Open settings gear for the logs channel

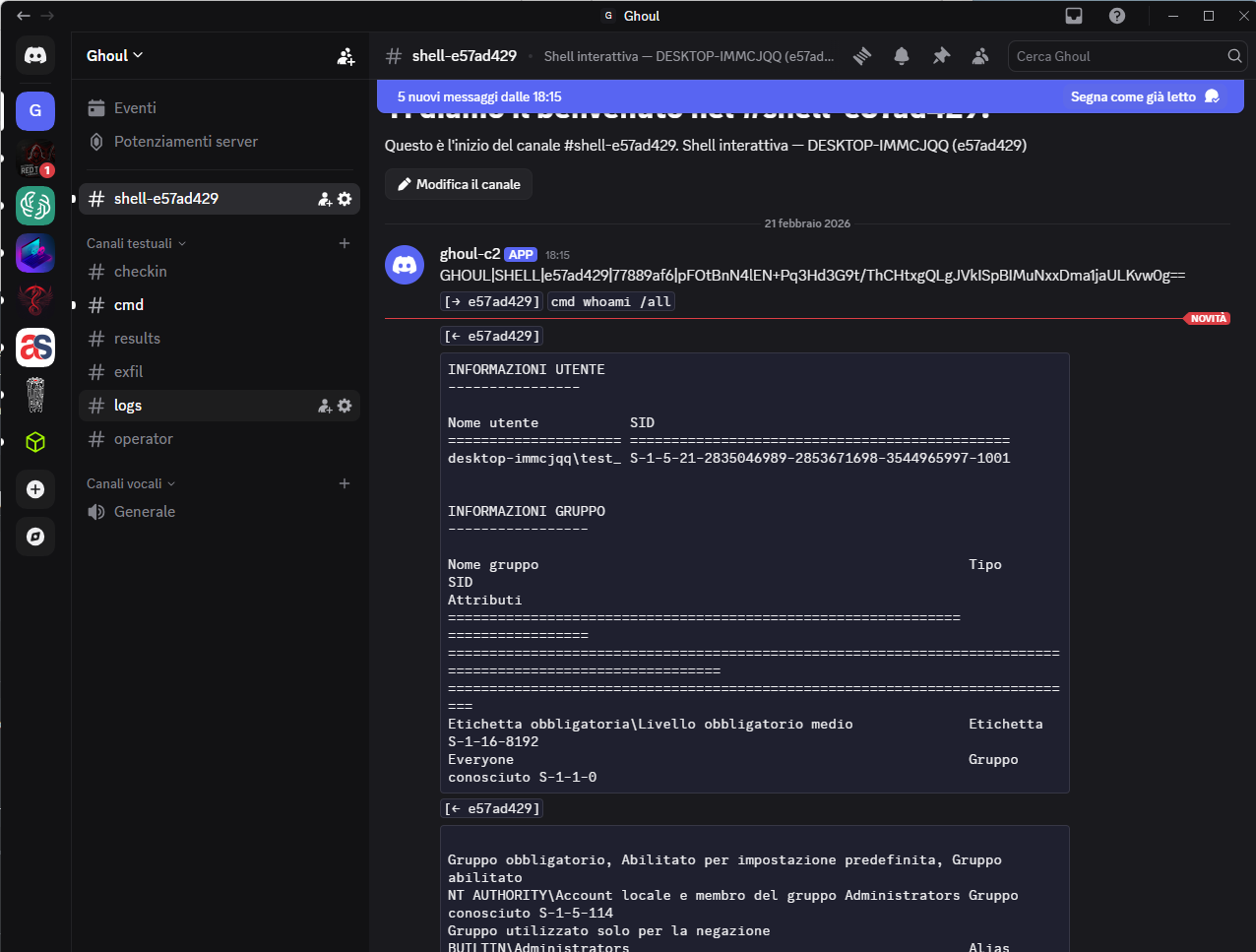344,405
